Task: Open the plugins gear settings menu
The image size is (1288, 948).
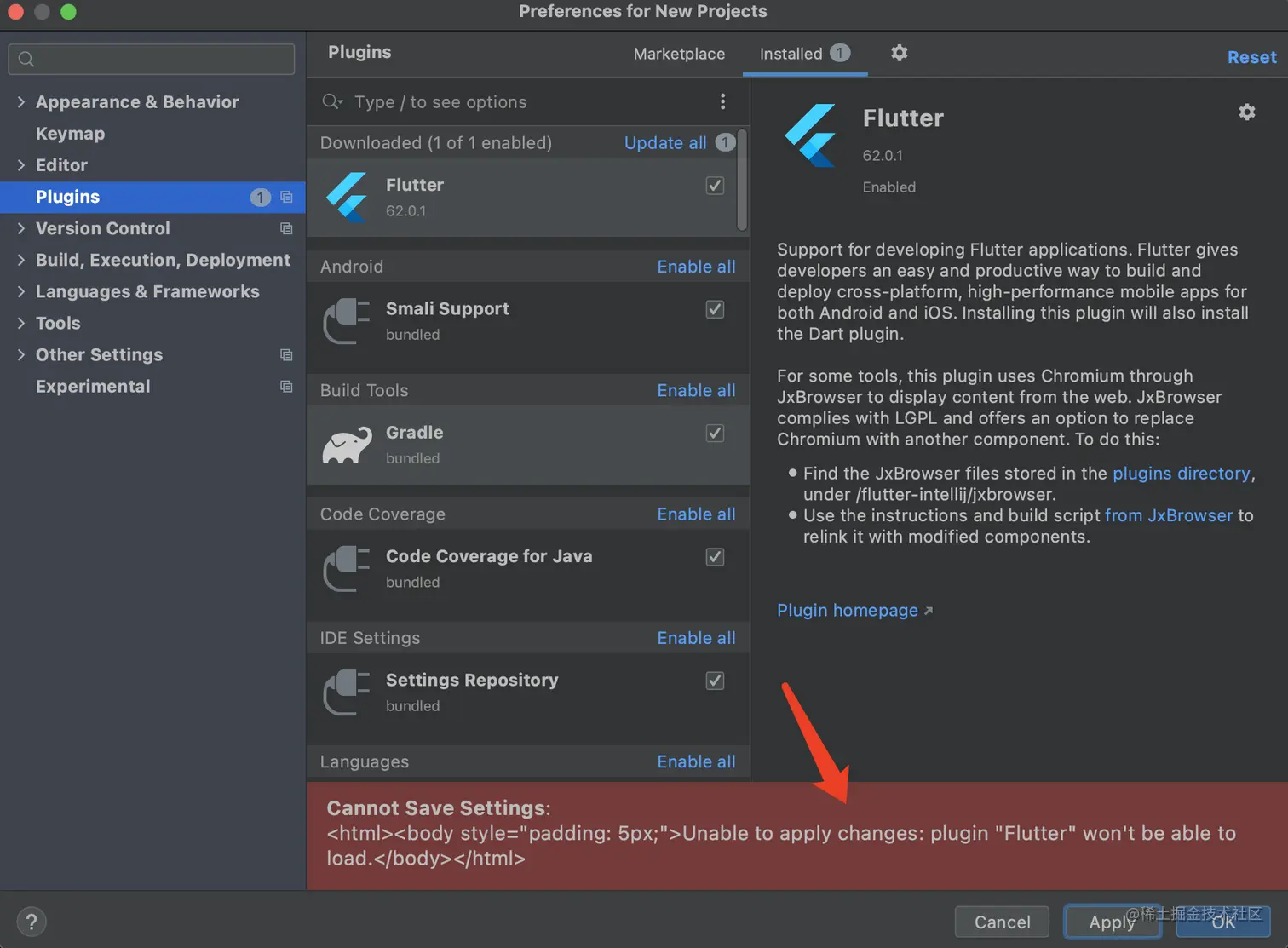Action: 899,53
